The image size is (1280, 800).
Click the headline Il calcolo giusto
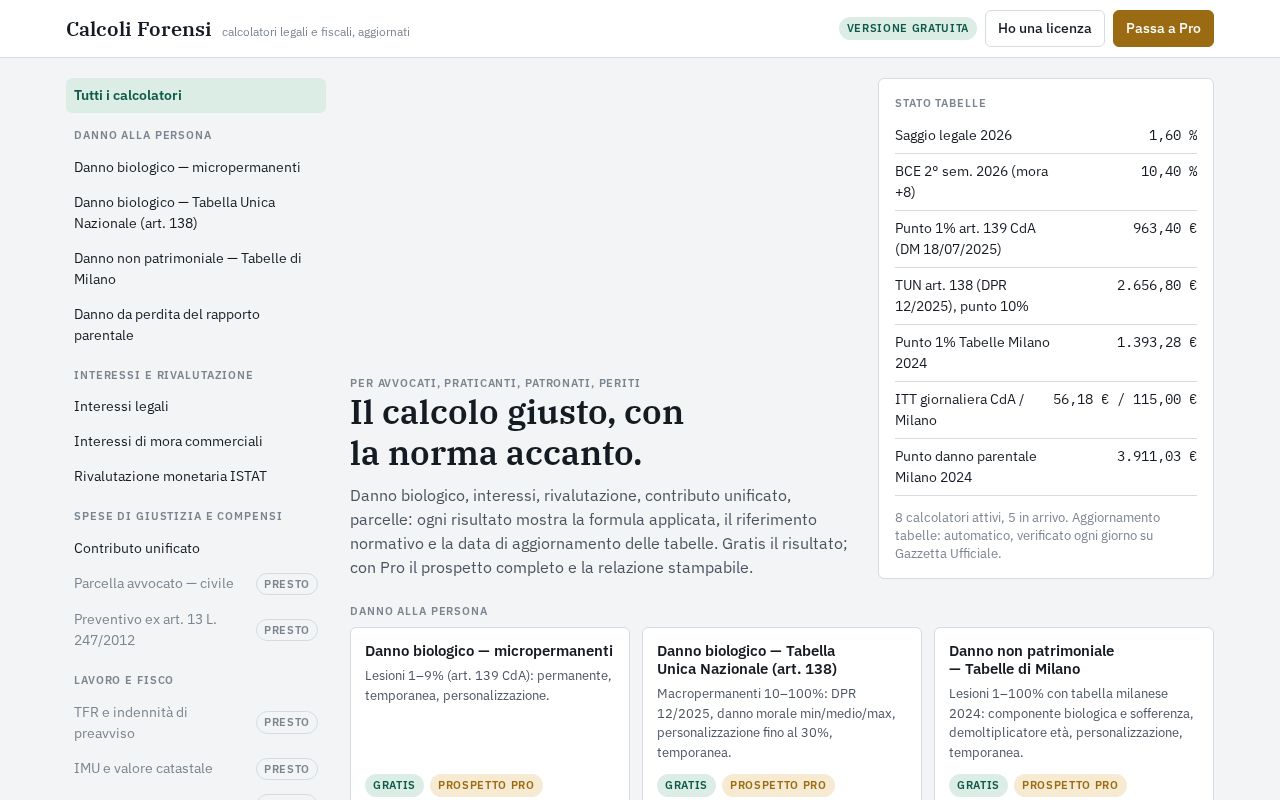(x=517, y=432)
